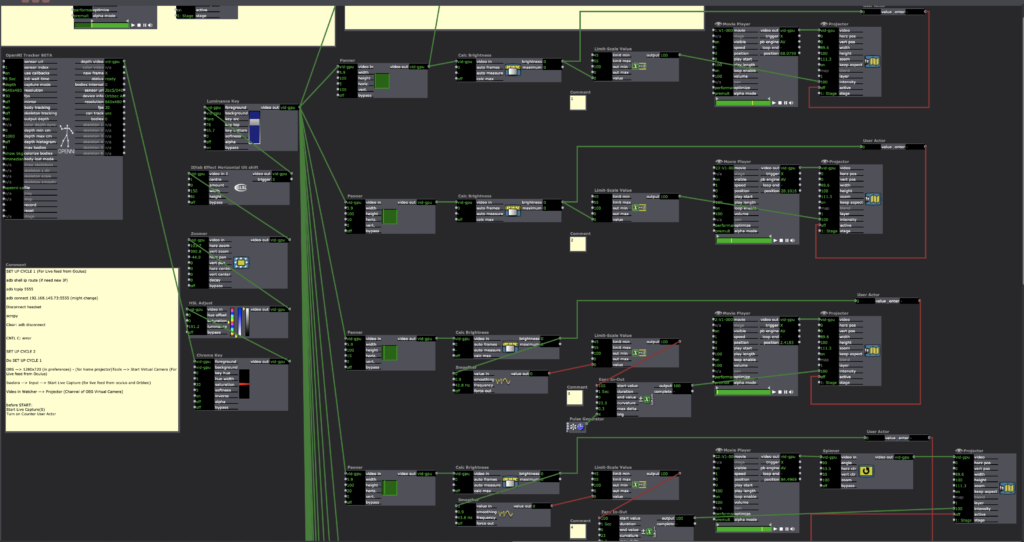1024x542 pixels.
Task: Click sine-wave icon of Smoother near Comment 3
Action: click(503, 381)
